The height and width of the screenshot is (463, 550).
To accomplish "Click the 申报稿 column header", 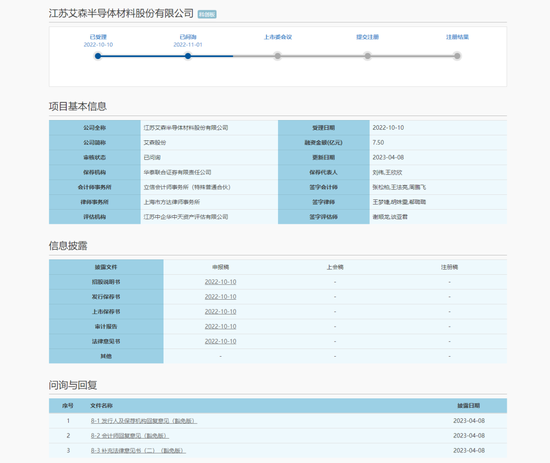I will tap(220, 267).
